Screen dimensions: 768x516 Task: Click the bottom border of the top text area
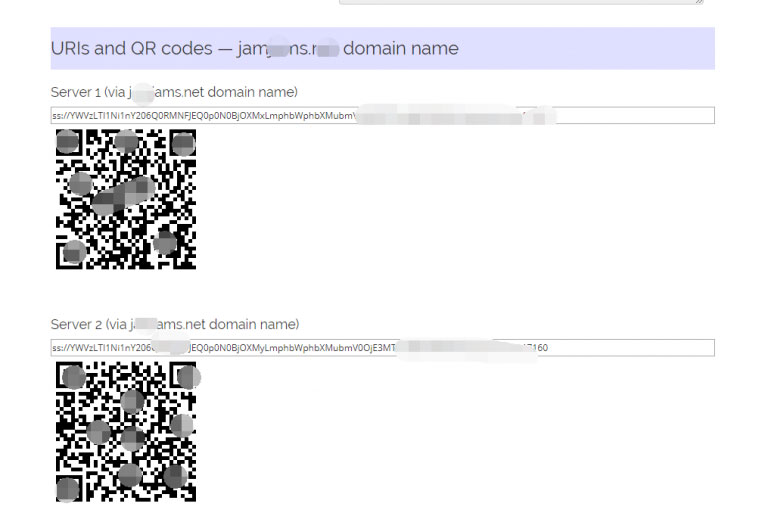520,3
